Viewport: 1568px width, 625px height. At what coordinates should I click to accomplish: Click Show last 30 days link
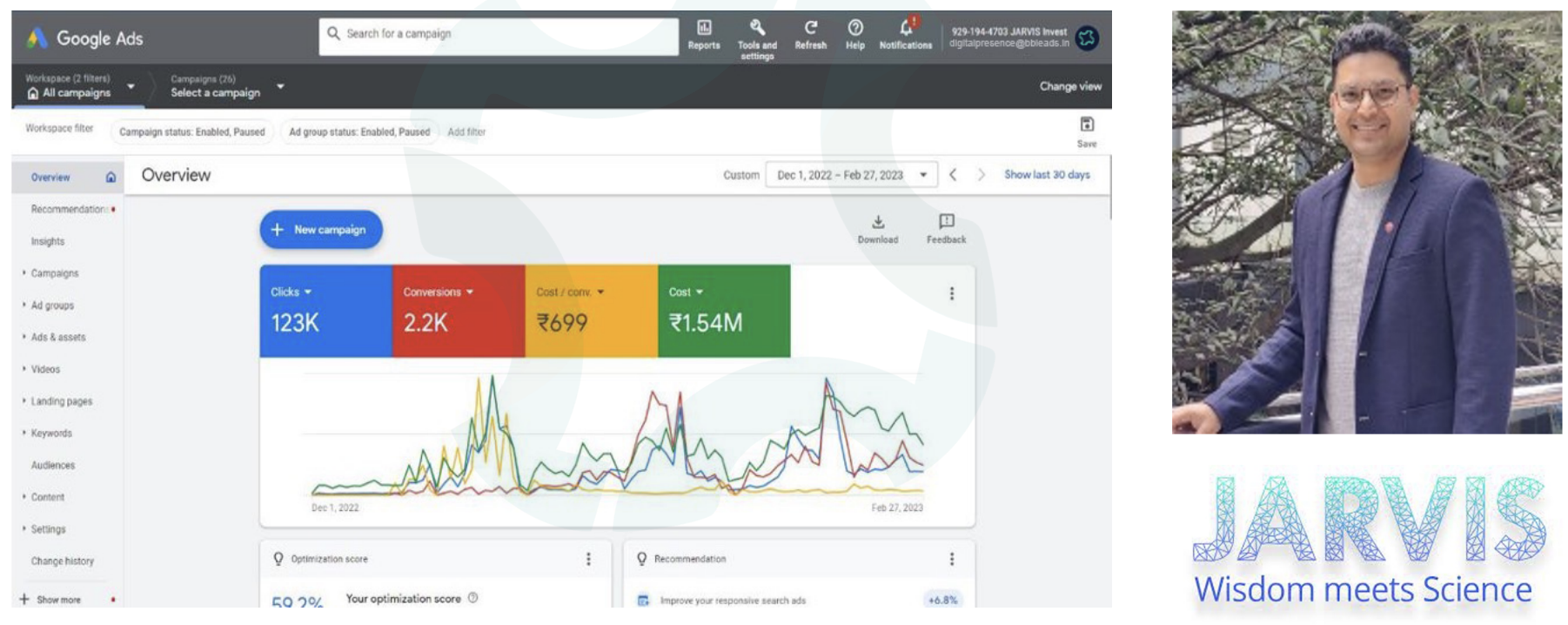tap(1047, 175)
